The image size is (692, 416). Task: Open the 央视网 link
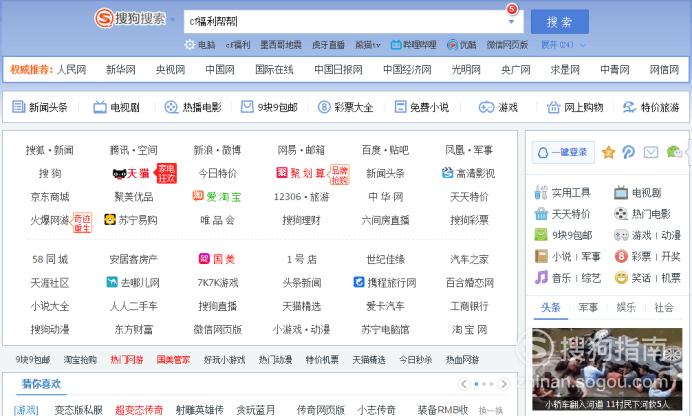click(170, 70)
